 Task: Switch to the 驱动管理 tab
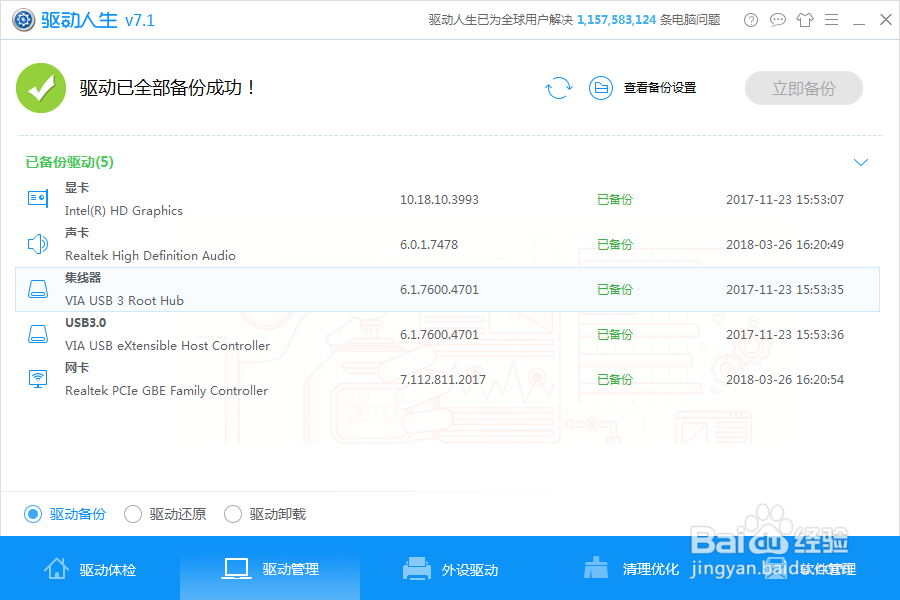[x=270, y=569]
